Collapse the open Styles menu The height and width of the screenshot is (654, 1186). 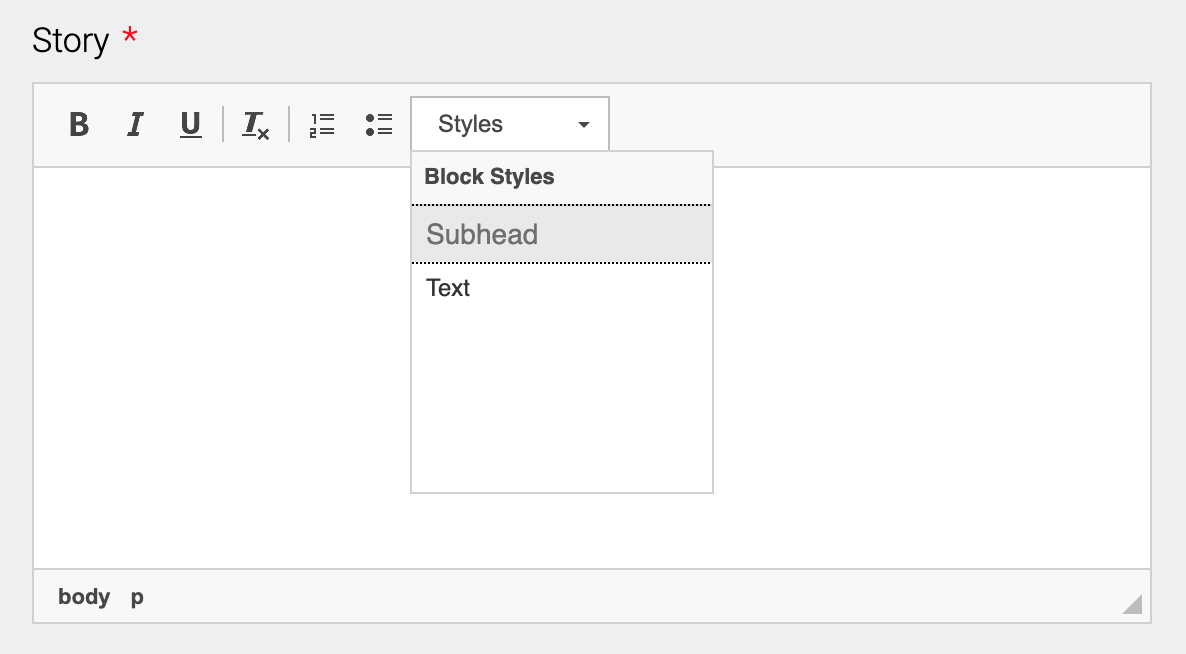click(x=509, y=123)
